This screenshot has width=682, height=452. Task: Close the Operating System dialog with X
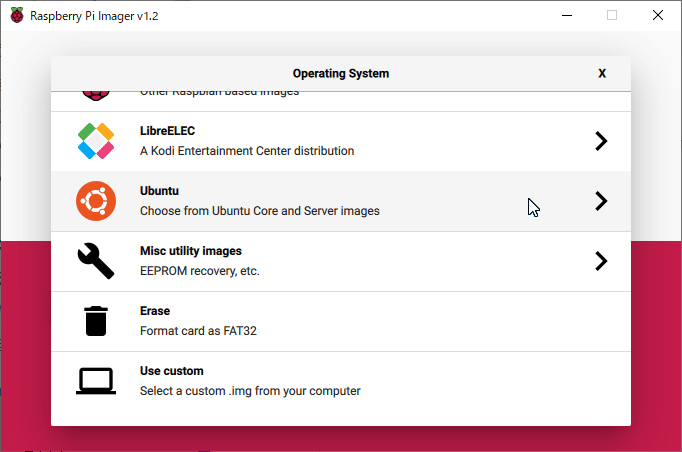point(602,73)
